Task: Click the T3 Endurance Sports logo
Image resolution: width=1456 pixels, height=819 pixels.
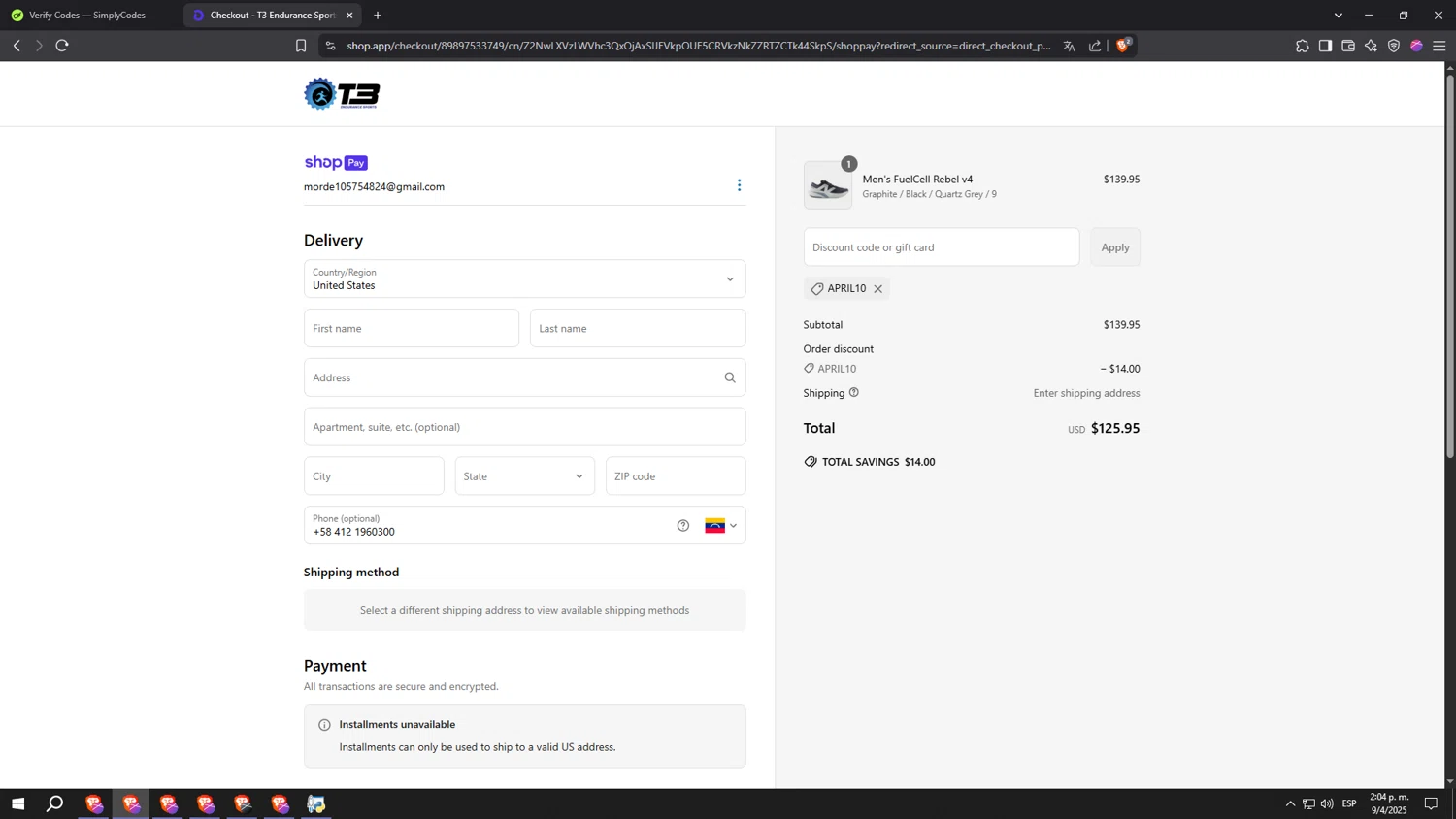Action: 342,94
